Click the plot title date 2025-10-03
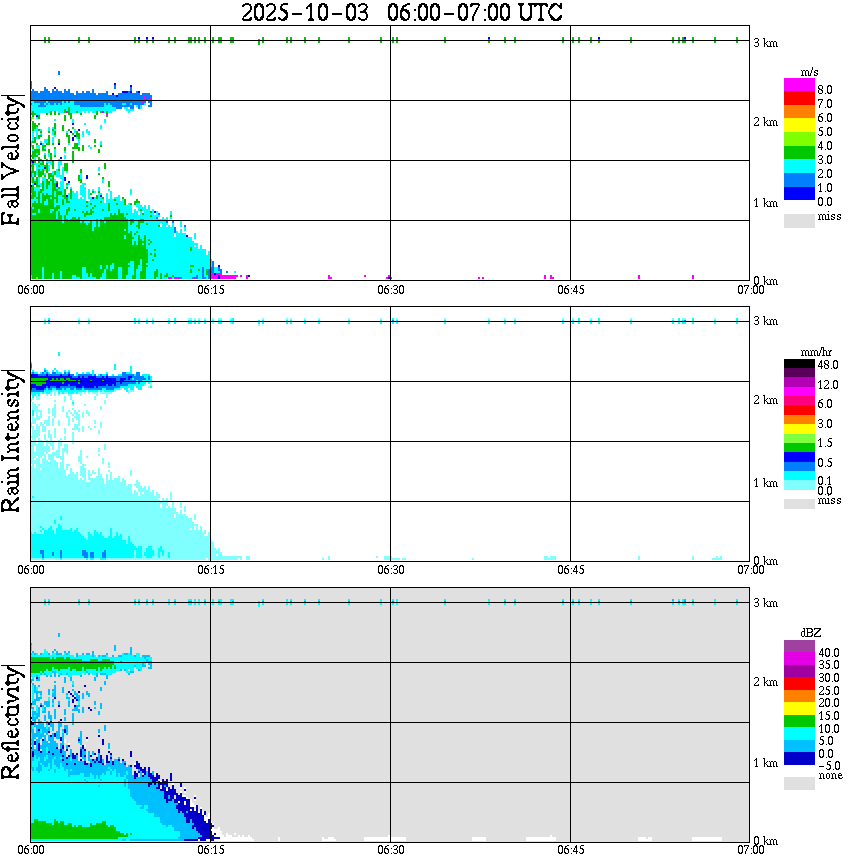 point(304,13)
